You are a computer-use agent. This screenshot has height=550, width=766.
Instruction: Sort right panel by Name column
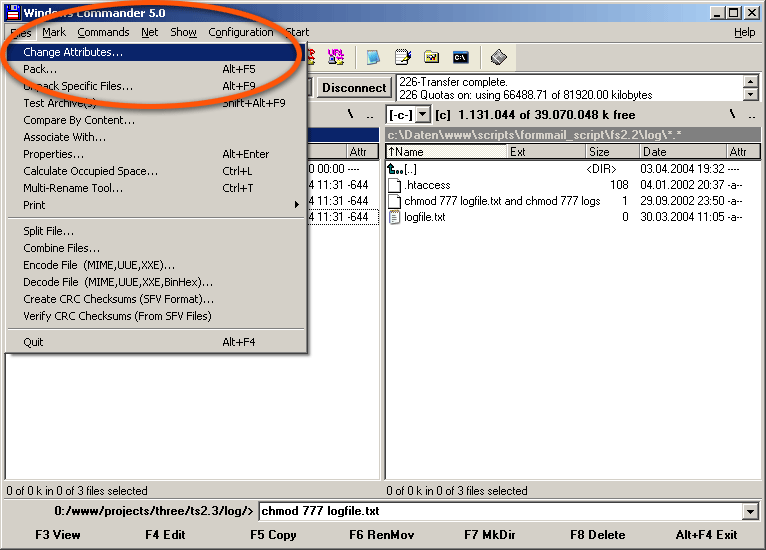[446, 152]
